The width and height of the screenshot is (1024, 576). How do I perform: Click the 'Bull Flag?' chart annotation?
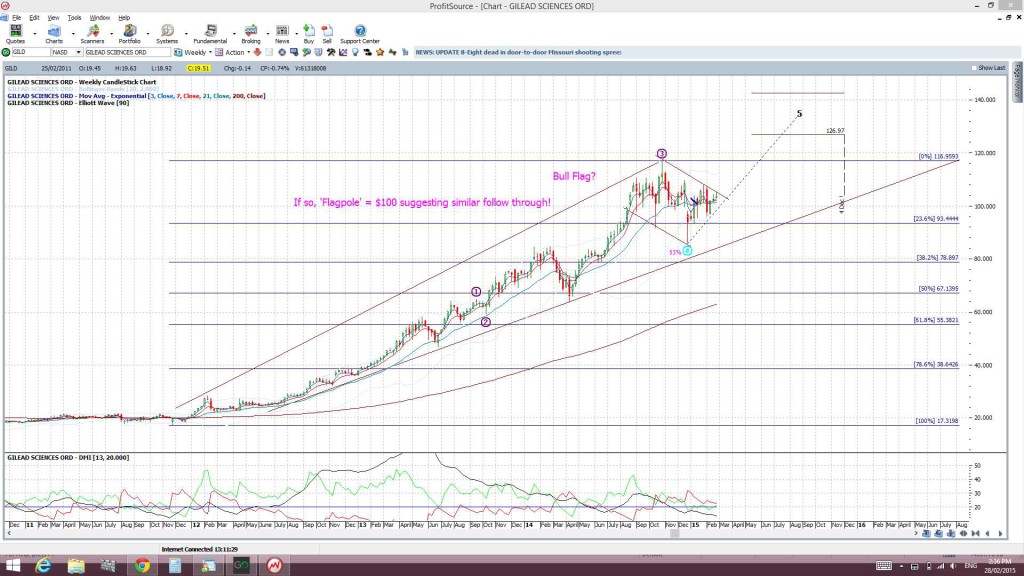[x=574, y=176]
